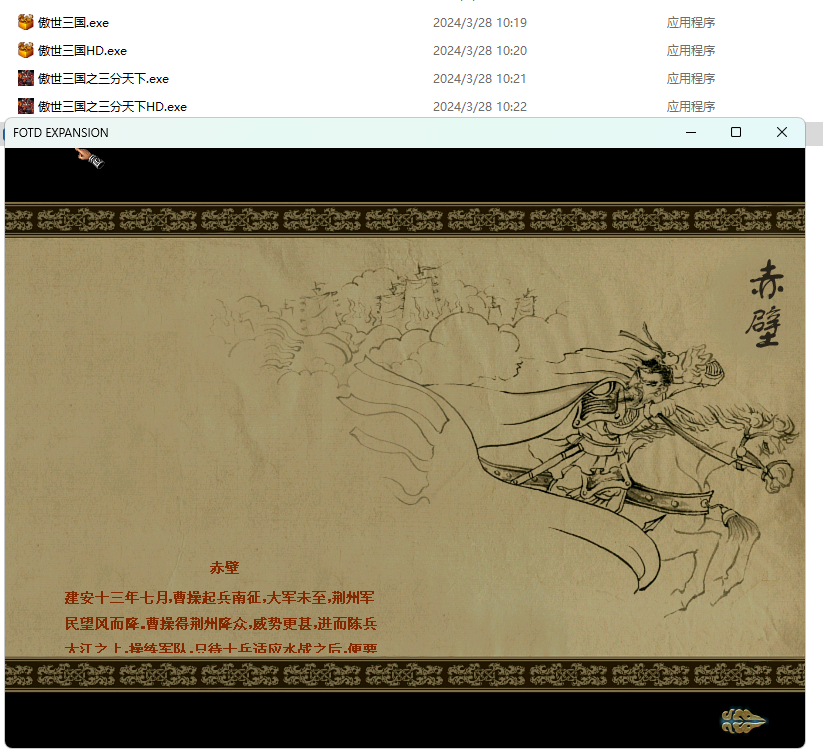
Task: Click the 傲世三国.exe file icon
Action: tap(26, 23)
